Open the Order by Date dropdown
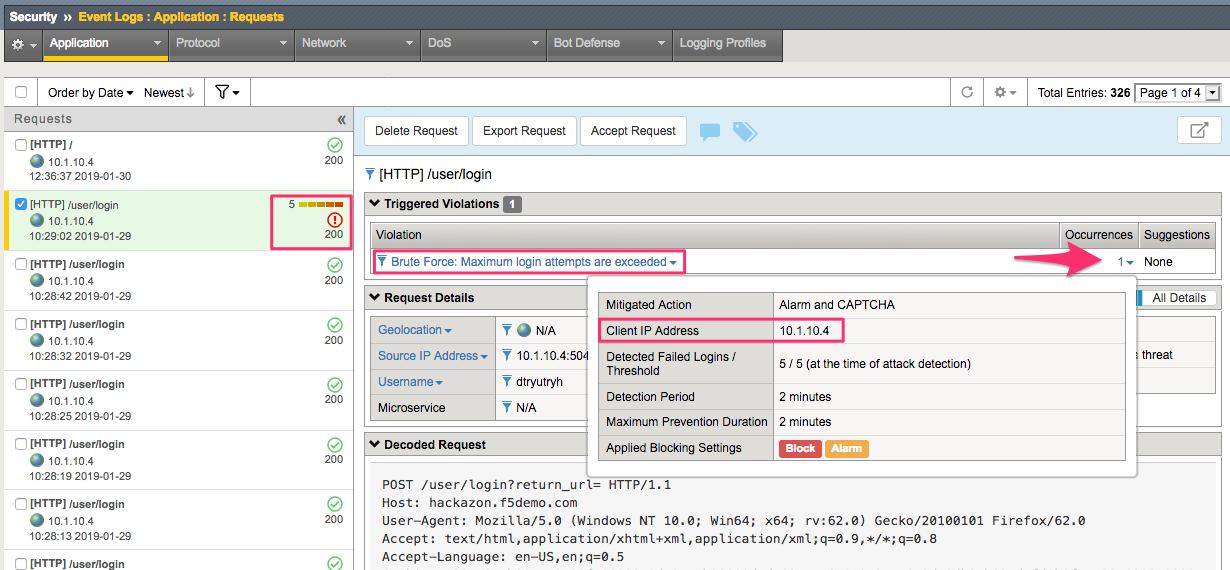The width and height of the screenshot is (1230, 570). tap(91, 92)
